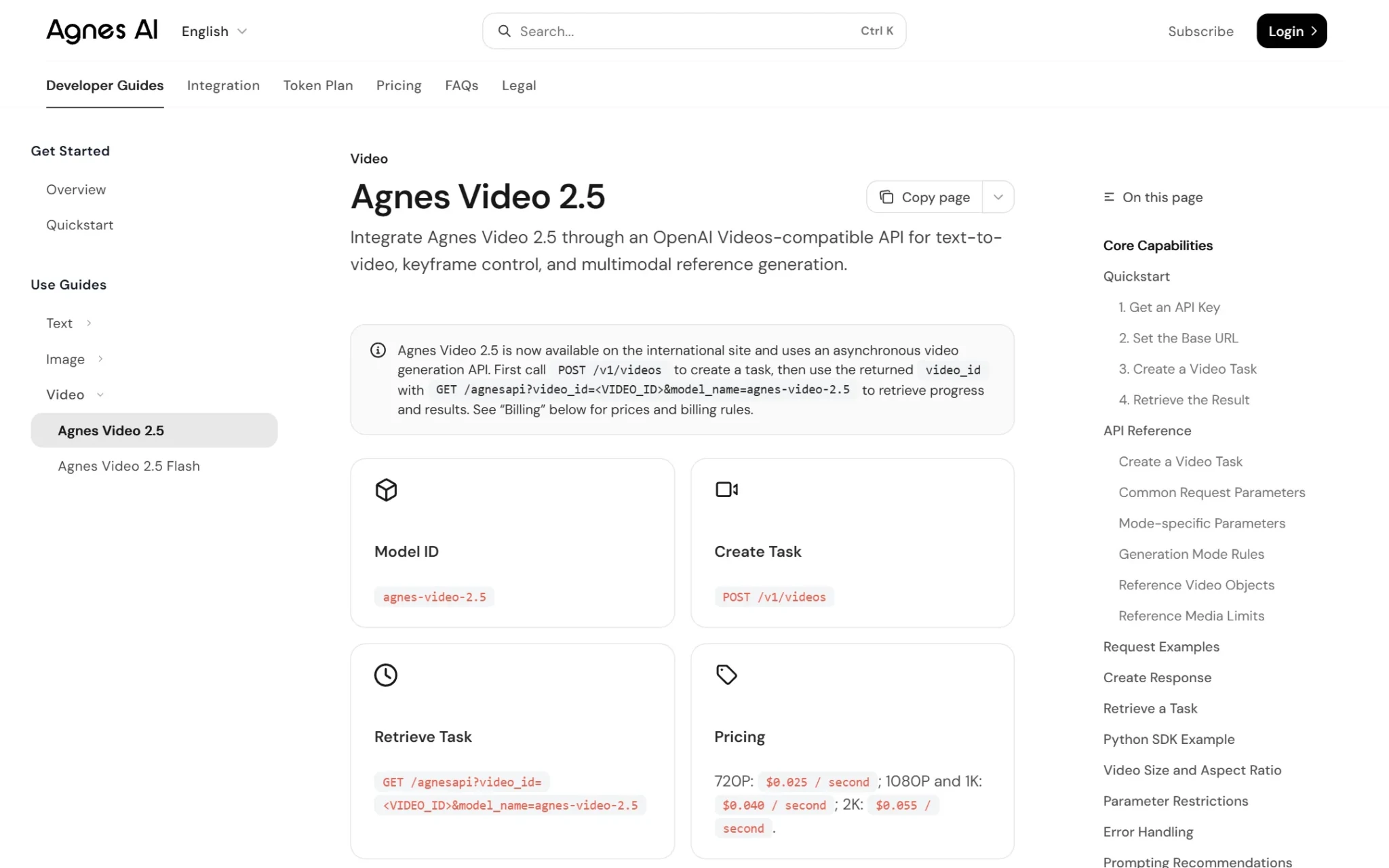The height and width of the screenshot is (868, 1389).
Task: Click the clock icon on Retrieve Task card
Action: (386, 675)
